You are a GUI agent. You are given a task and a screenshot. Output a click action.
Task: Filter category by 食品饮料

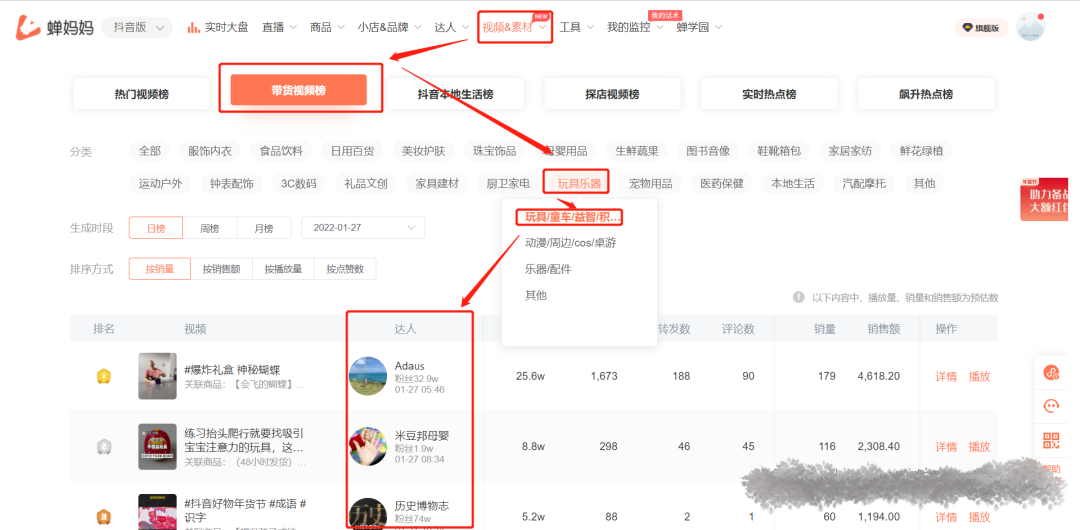point(281,151)
